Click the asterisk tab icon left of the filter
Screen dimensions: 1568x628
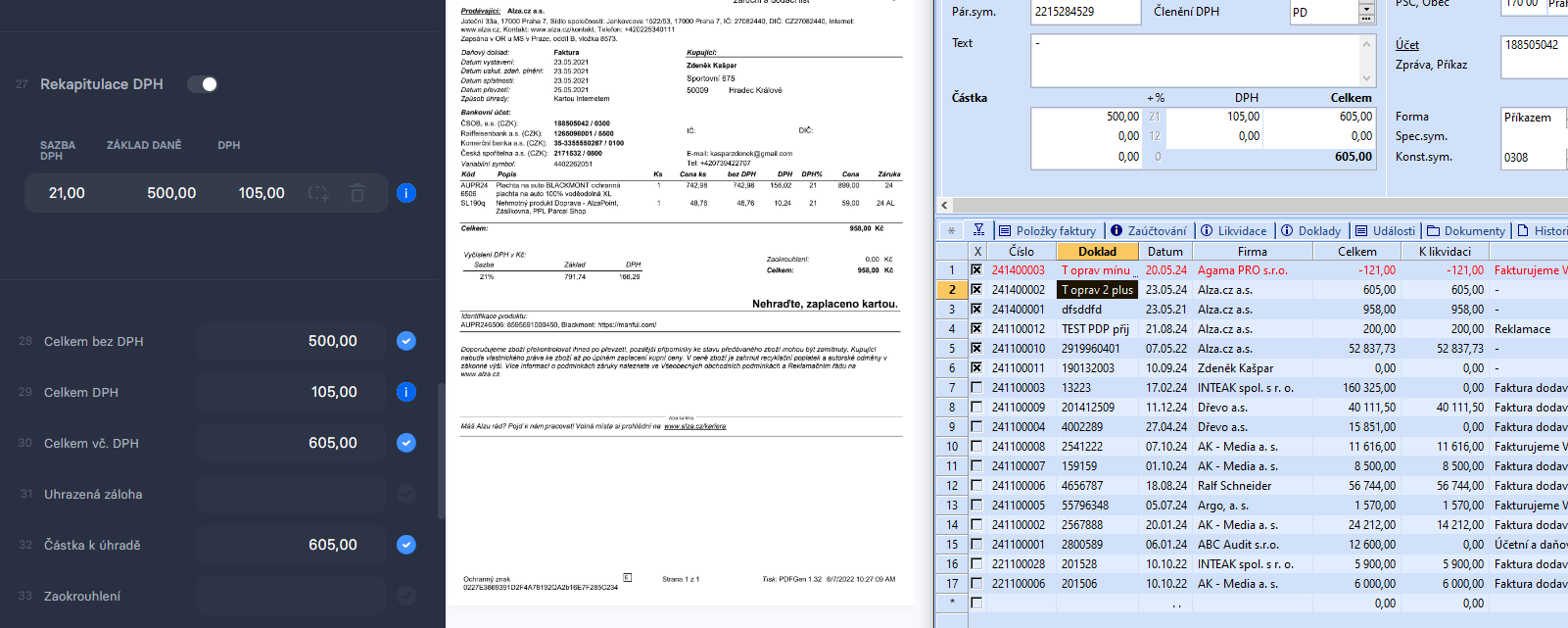(951, 230)
